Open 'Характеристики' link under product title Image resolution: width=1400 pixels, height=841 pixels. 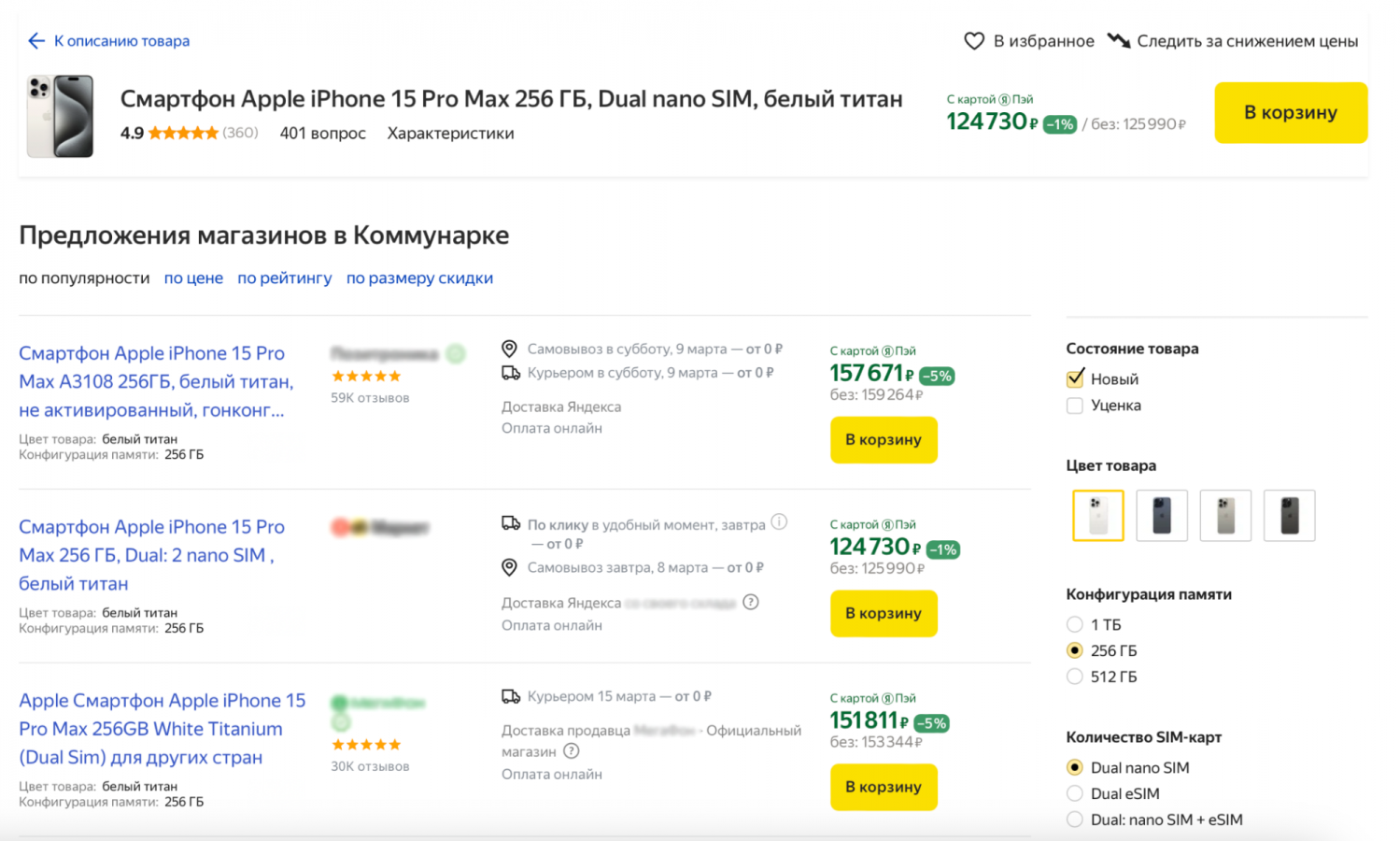click(x=450, y=134)
